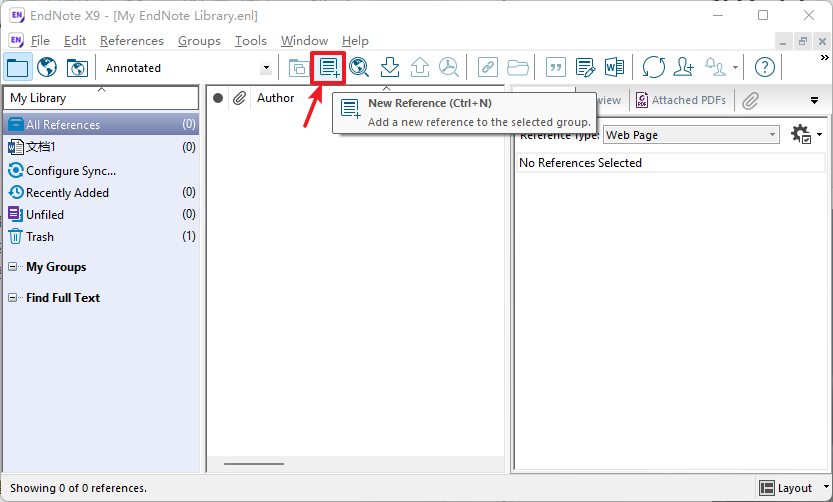Screen dimensions: 833x502
Task: Select All References group
Action: click(101, 124)
